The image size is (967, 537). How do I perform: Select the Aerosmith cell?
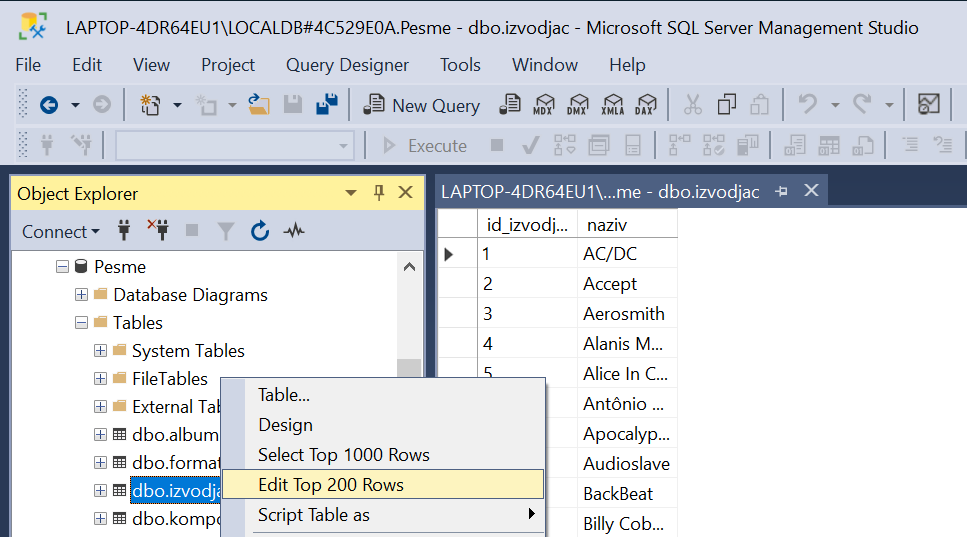[627, 314]
